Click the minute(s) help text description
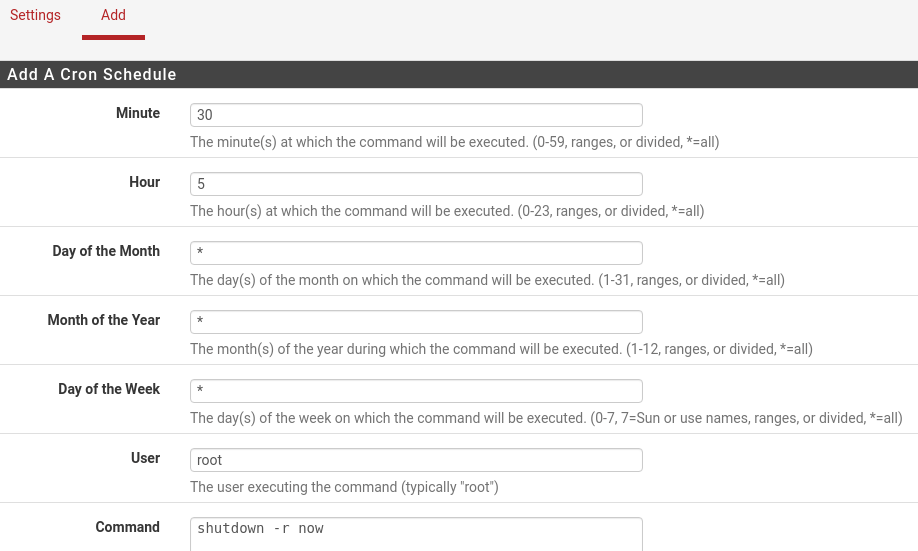 pos(454,142)
